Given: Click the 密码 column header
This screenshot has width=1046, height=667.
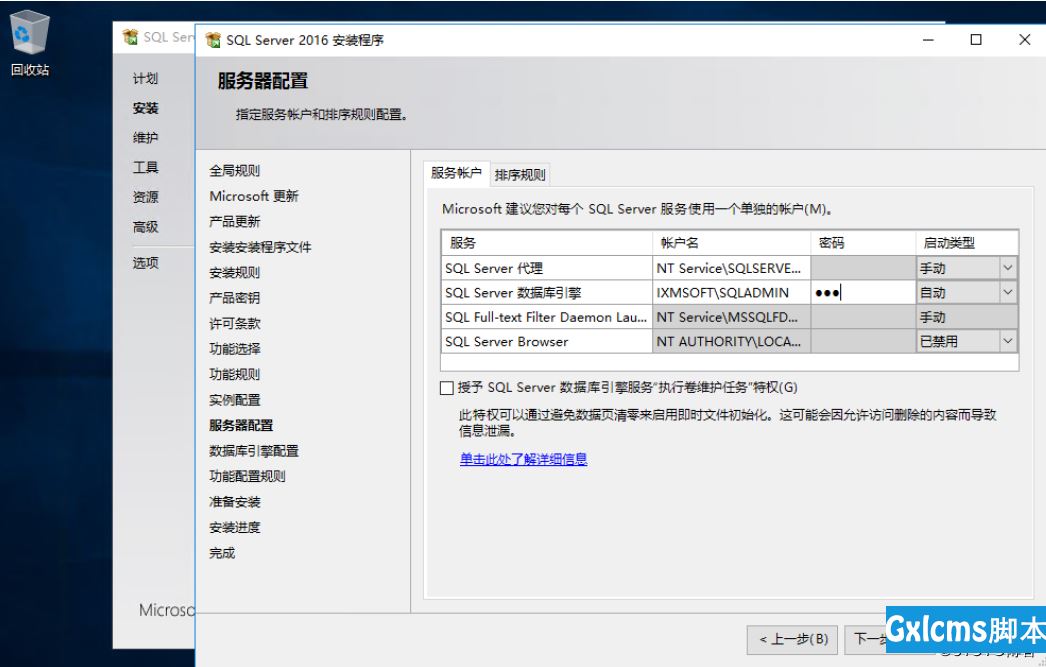Looking at the screenshot, I should tap(863, 243).
